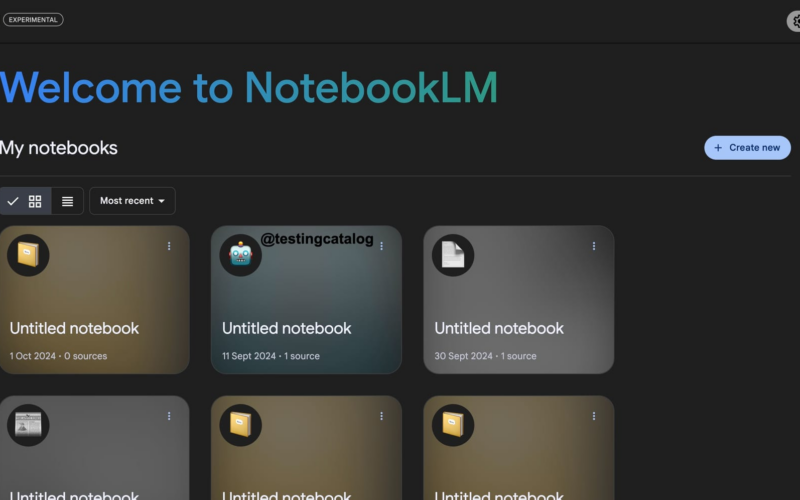Screen dimensions: 800x500
Task: Click the yellow notebook emoji on bottom-middle card
Action: [x=240, y=425]
